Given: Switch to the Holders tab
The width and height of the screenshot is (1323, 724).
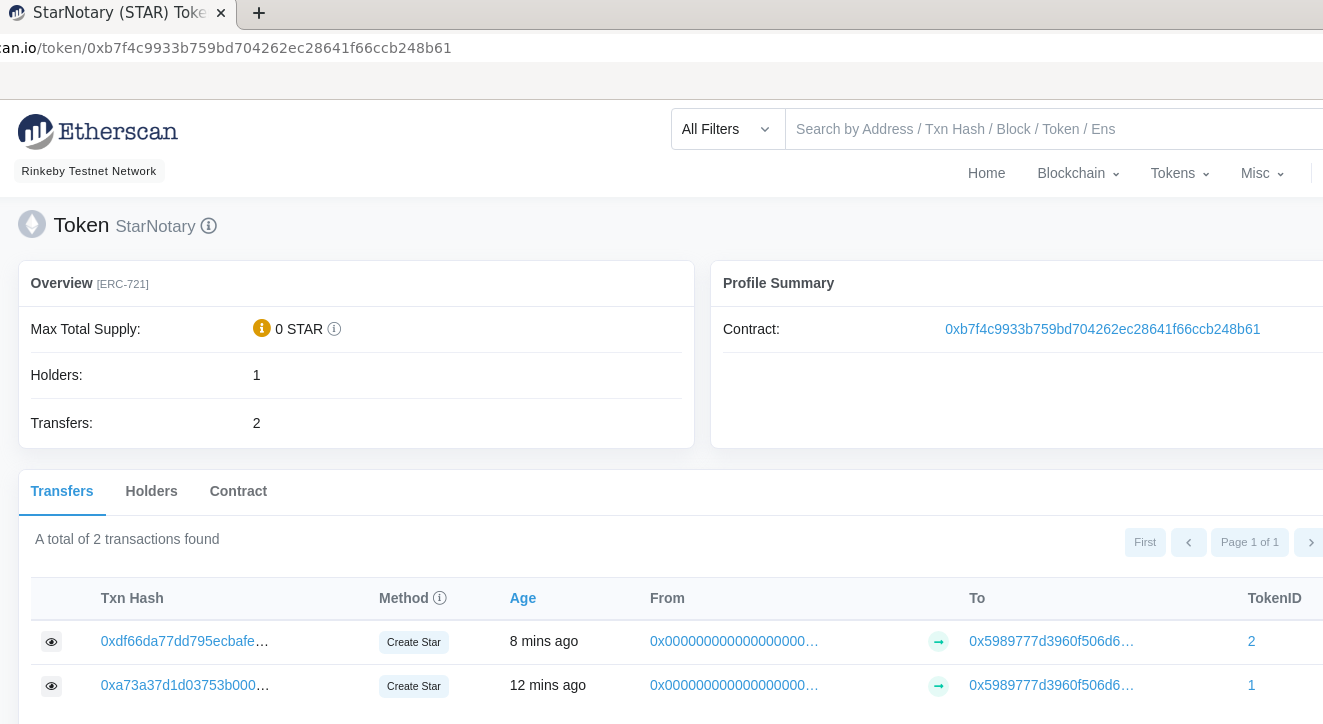Looking at the screenshot, I should tap(151, 491).
